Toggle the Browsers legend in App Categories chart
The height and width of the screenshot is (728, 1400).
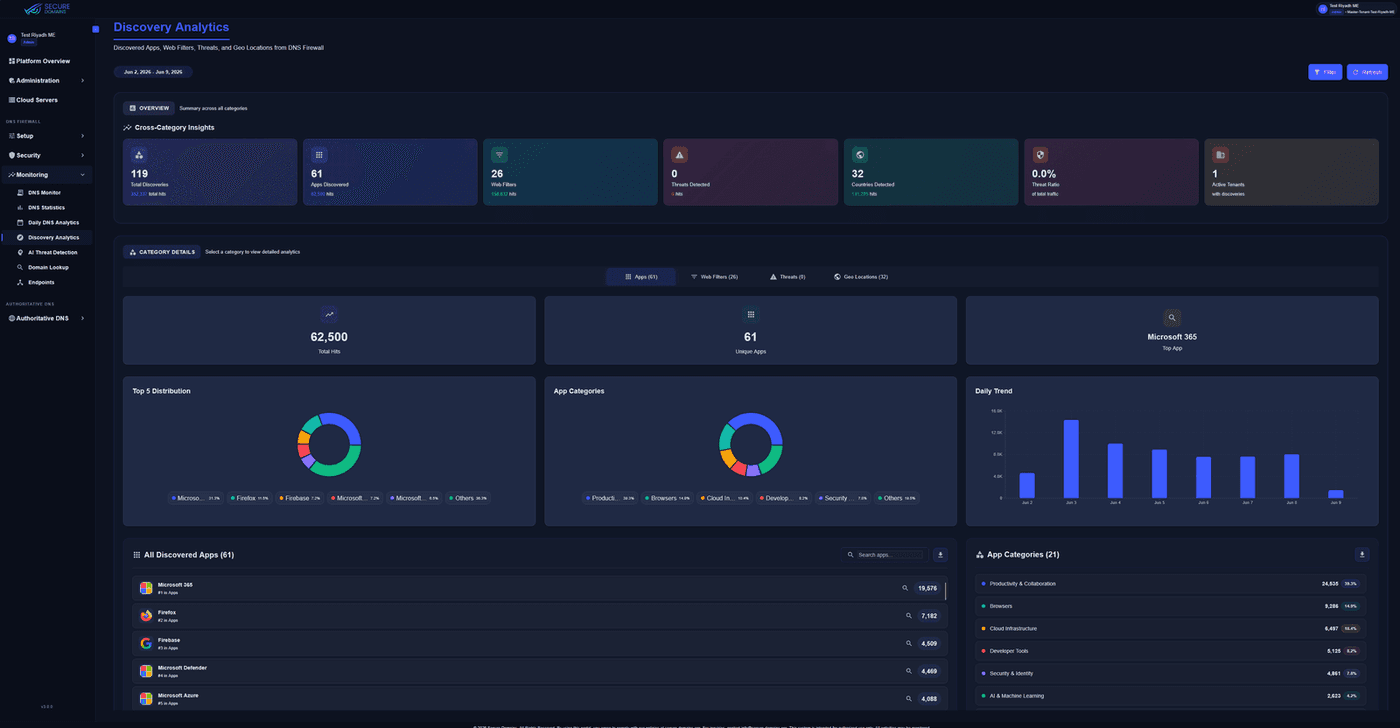pos(667,498)
